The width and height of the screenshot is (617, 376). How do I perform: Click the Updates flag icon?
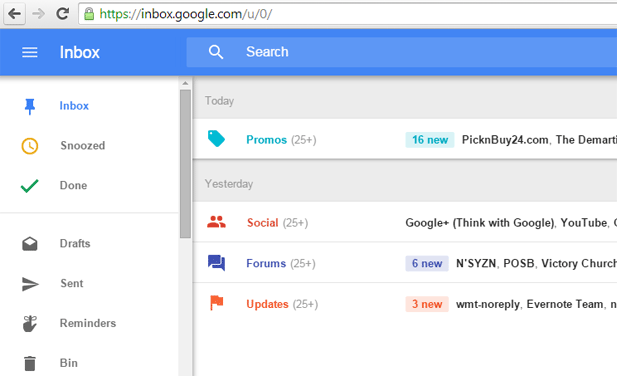point(216,303)
